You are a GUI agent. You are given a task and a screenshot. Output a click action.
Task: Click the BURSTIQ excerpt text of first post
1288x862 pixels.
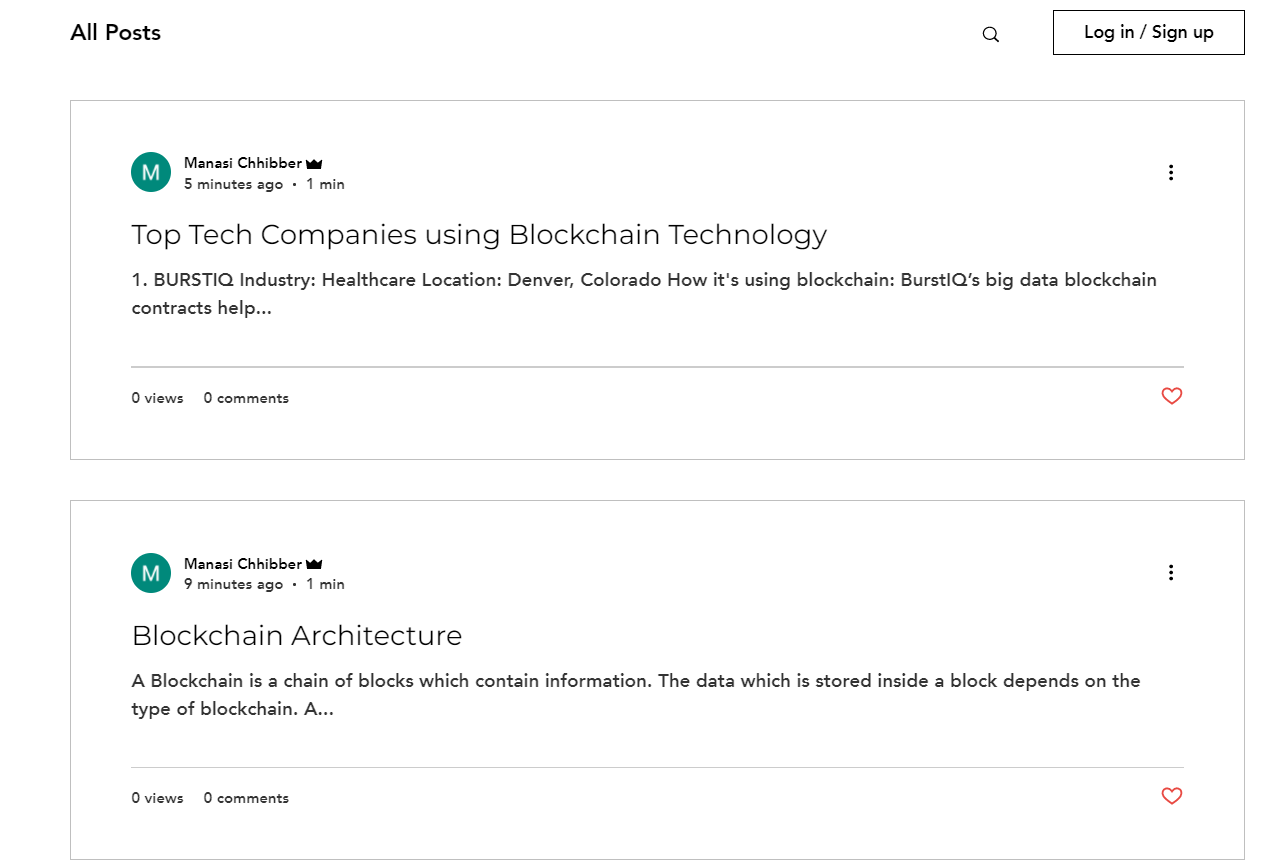(x=643, y=293)
